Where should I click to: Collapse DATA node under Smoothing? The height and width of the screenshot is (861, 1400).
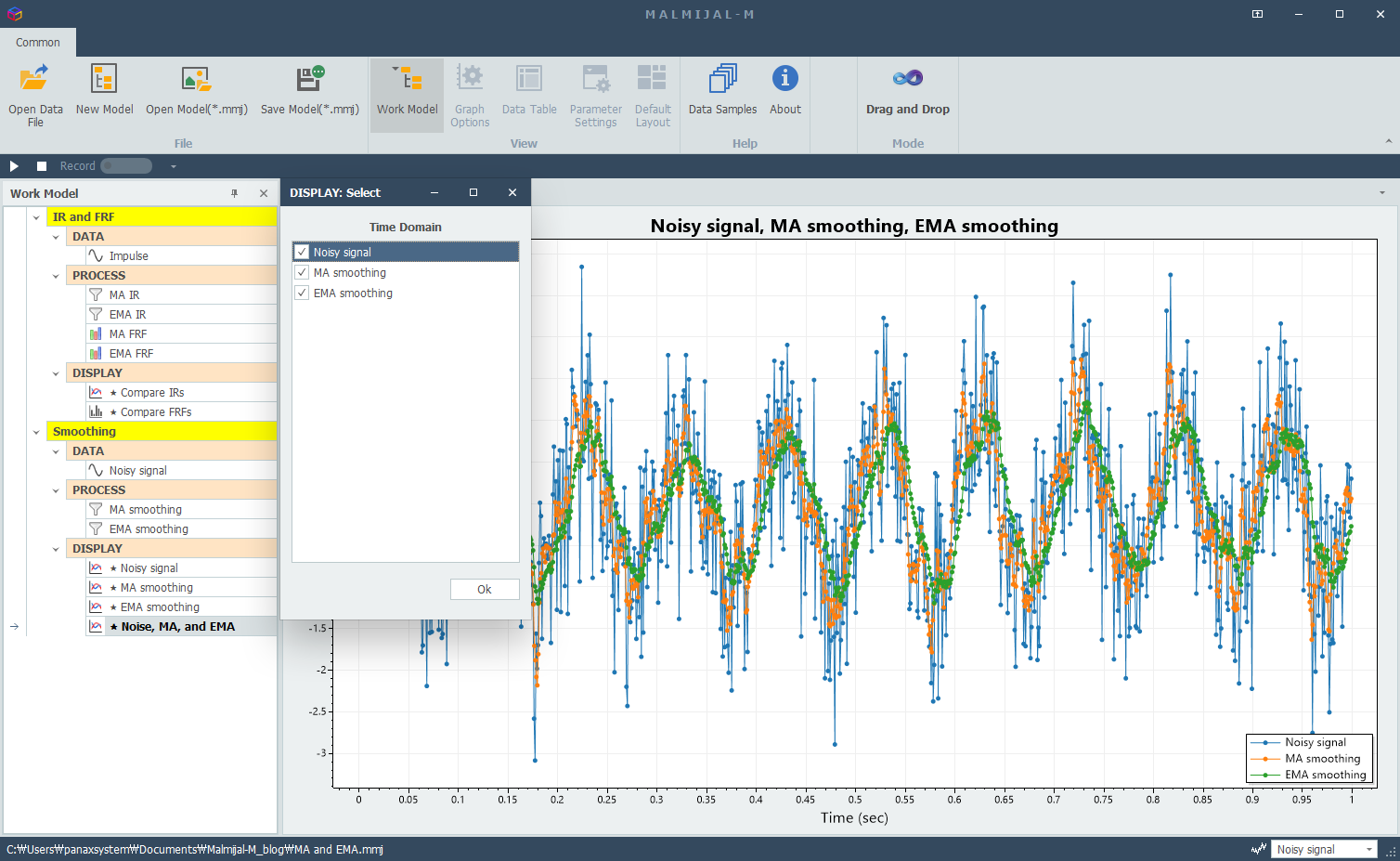click(56, 451)
